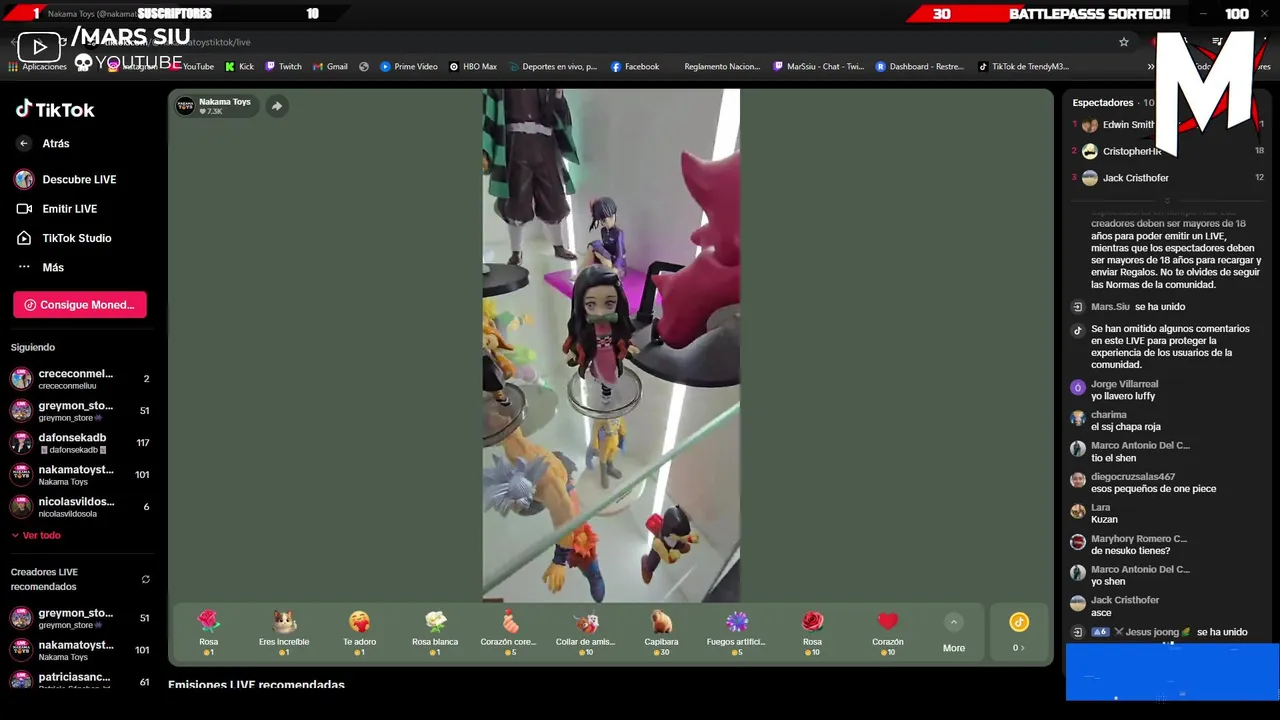Viewport: 1280px width, 720px height.
Task: Send the Rosa blanca gift
Action: coord(435,632)
